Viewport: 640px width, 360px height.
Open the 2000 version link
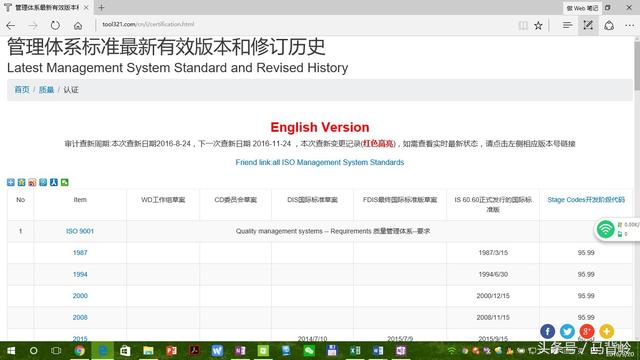pyautogui.click(x=80, y=296)
